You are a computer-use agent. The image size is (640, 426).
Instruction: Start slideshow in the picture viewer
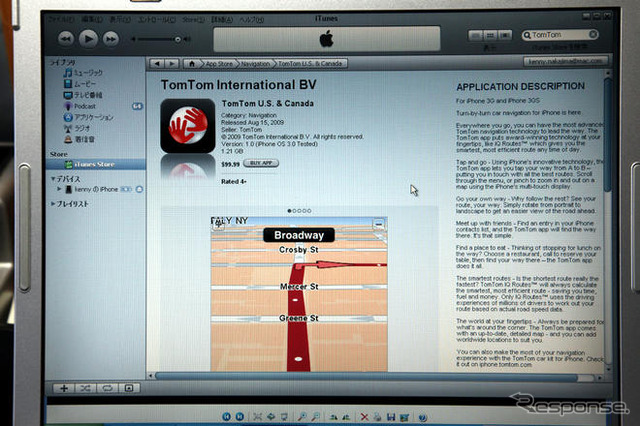click(x=284, y=417)
